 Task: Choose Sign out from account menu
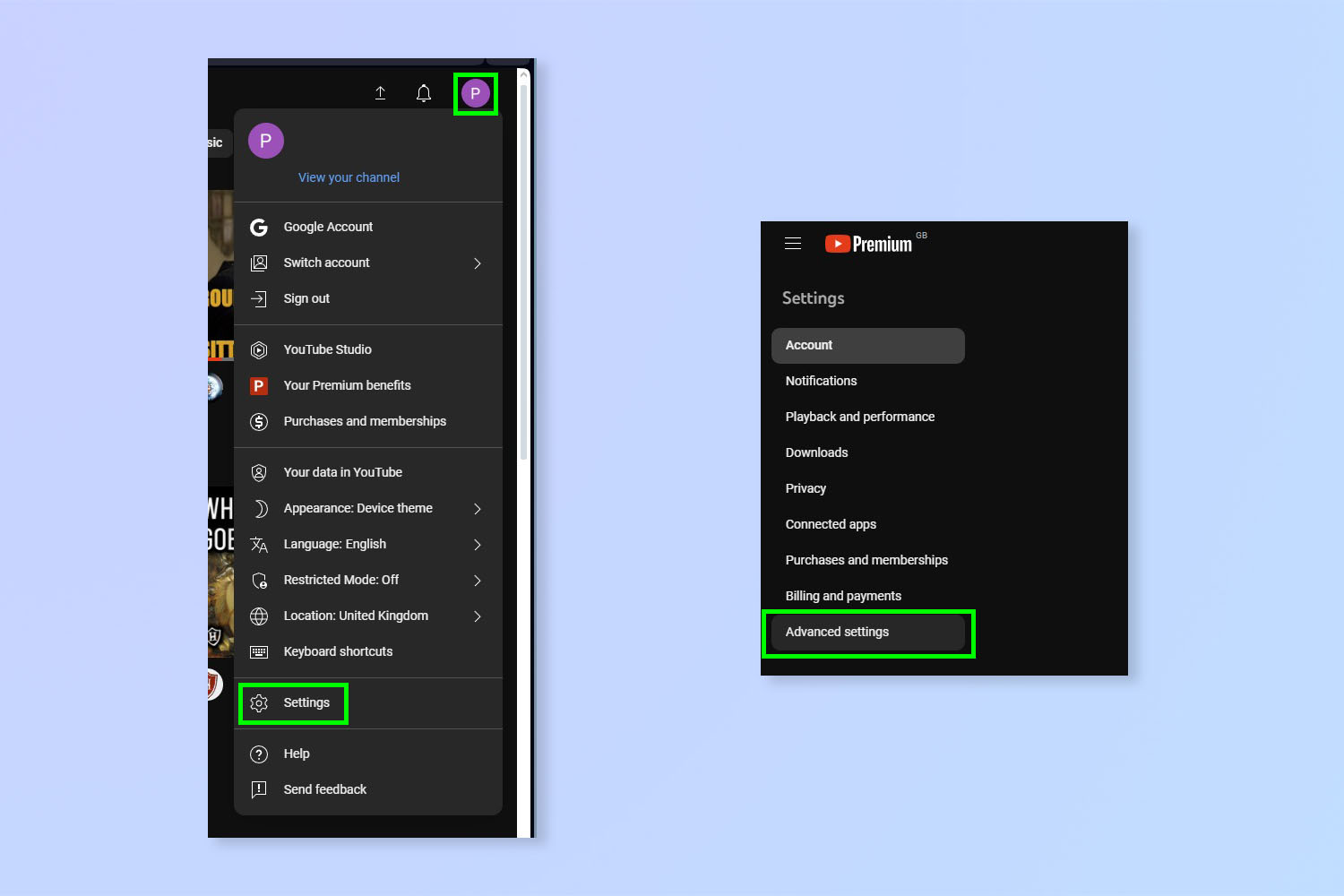click(x=306, y=298)
